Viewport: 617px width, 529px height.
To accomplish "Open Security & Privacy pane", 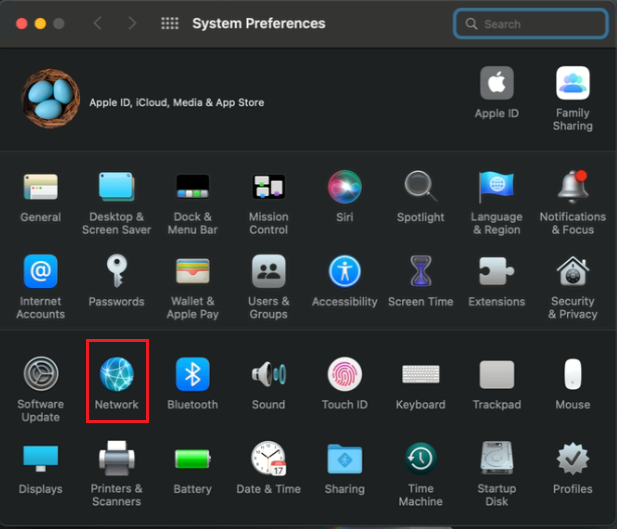I will 572,272.
